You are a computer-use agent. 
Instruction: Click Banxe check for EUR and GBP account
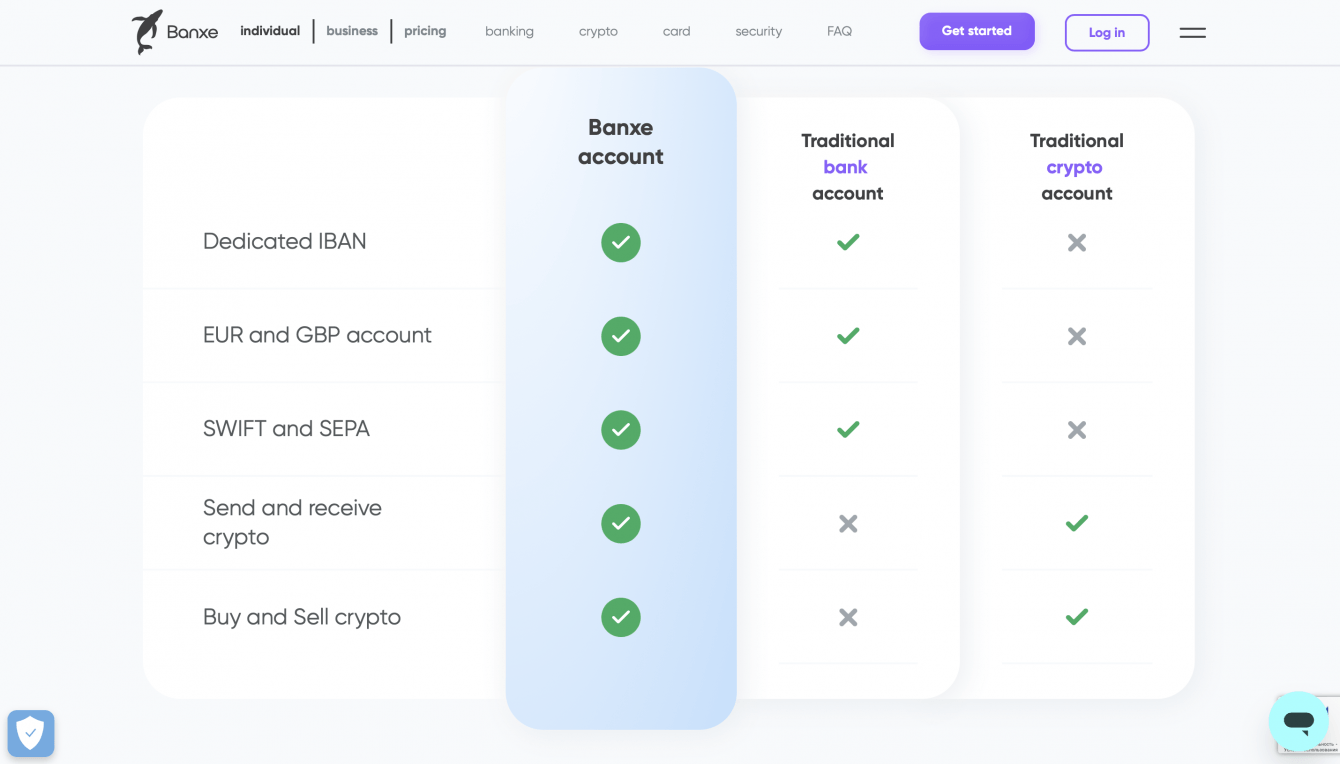(x=621, y=336)
